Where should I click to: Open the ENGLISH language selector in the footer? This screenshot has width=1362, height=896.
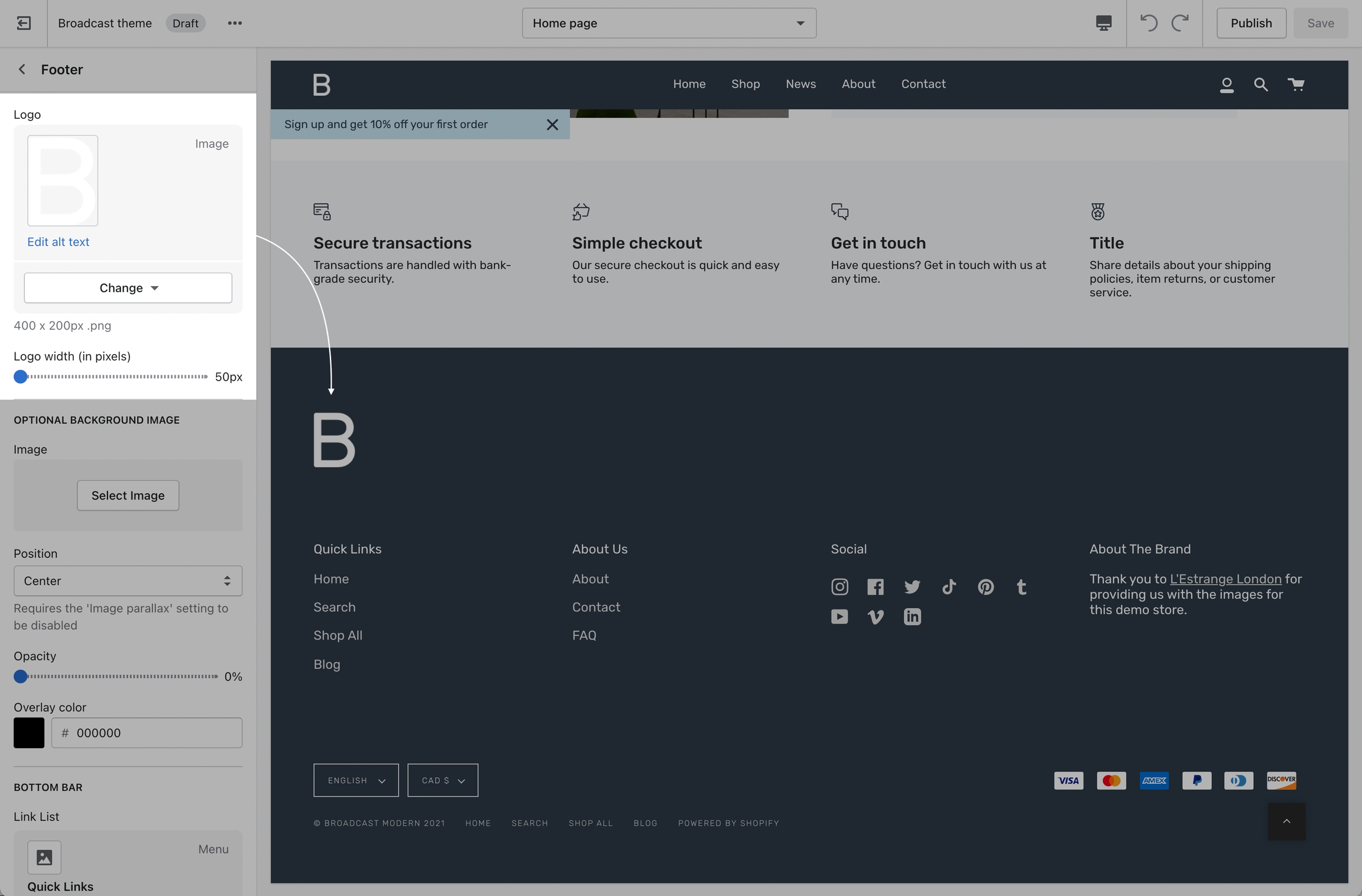click(x=356, y=780)
